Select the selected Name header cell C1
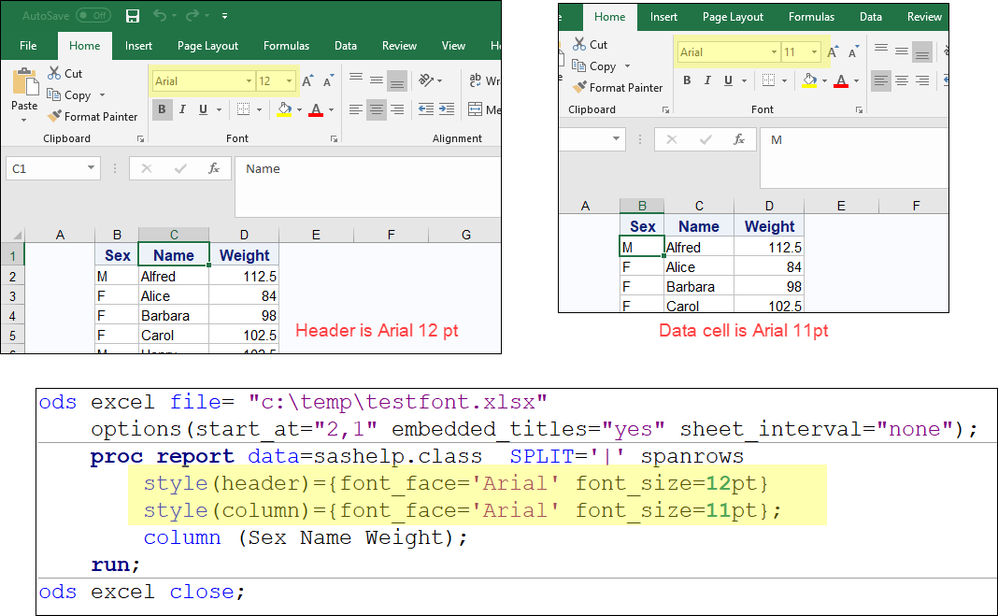Image resolution: width=998 pixels, height=616 pixels. (173, 255)
